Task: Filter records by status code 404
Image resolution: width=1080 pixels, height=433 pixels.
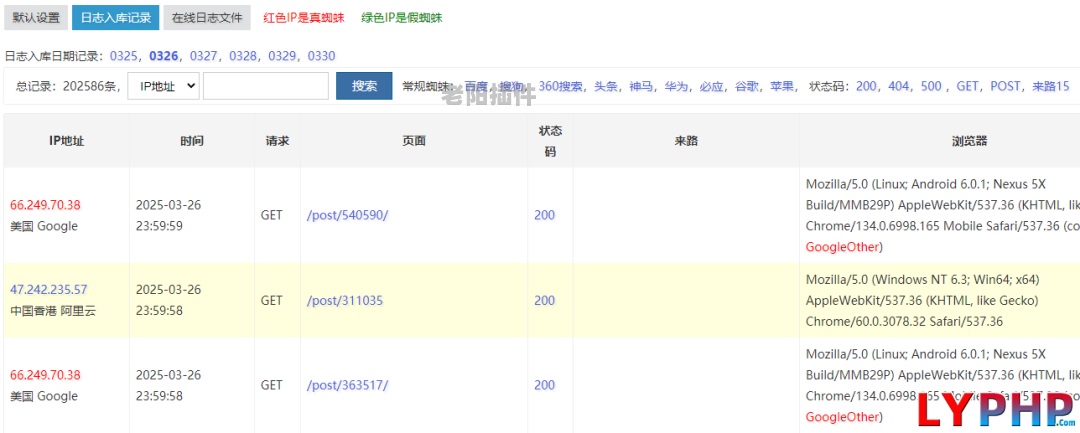Action: click(x=899, y=86)
